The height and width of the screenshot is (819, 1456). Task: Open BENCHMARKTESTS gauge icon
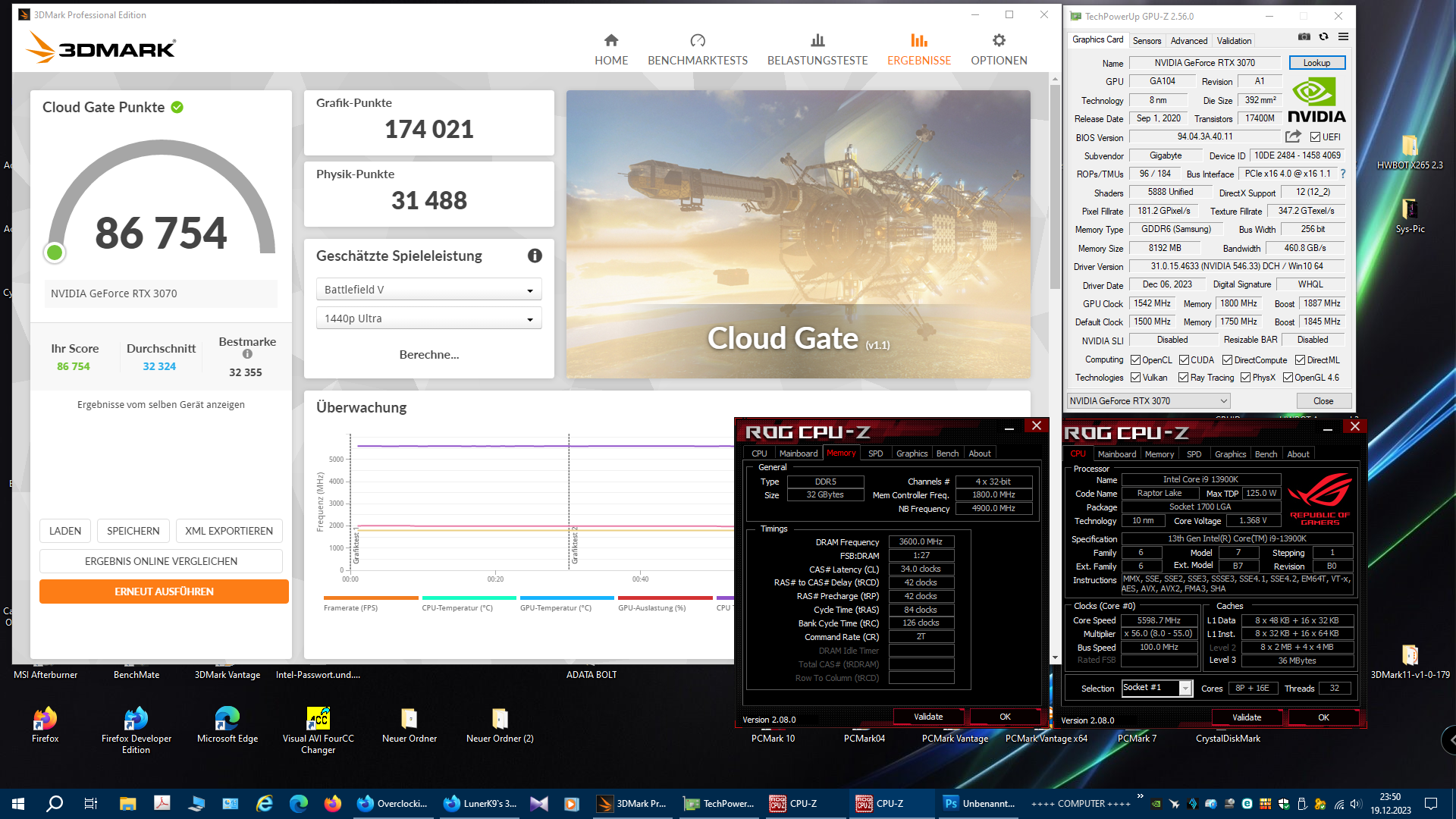click(x=698, y=40)
